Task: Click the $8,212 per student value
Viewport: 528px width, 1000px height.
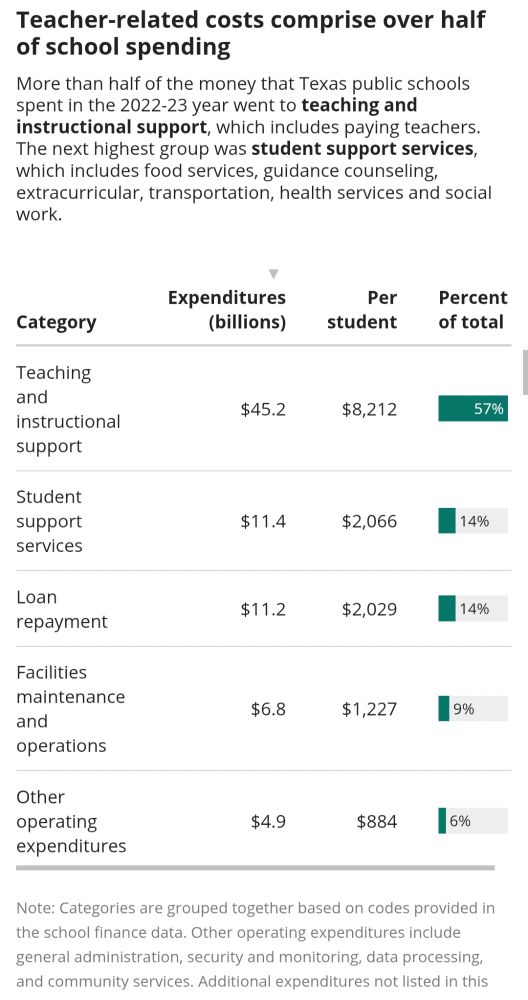Action: tap(369, 409)
